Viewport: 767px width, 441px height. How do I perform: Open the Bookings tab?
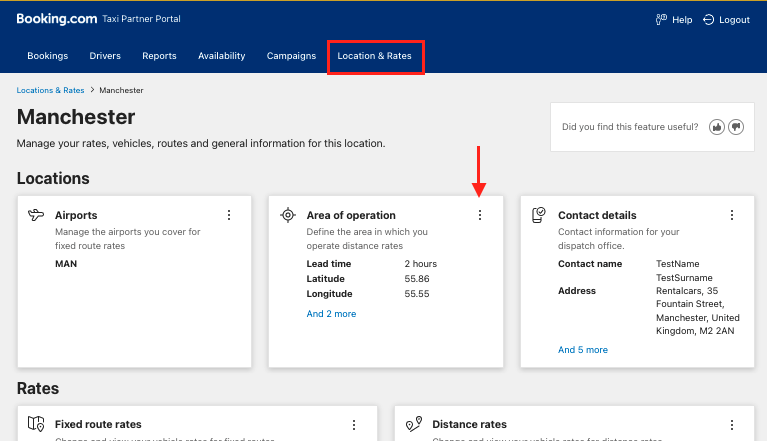click(47, 56)
